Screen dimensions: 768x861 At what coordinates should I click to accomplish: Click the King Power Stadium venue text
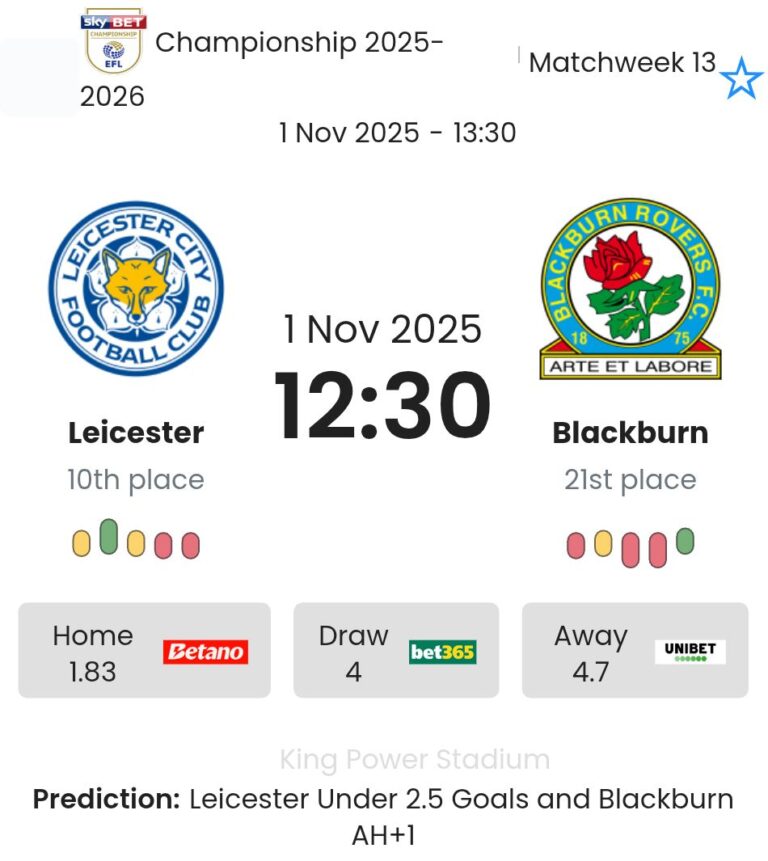[415, 759]
